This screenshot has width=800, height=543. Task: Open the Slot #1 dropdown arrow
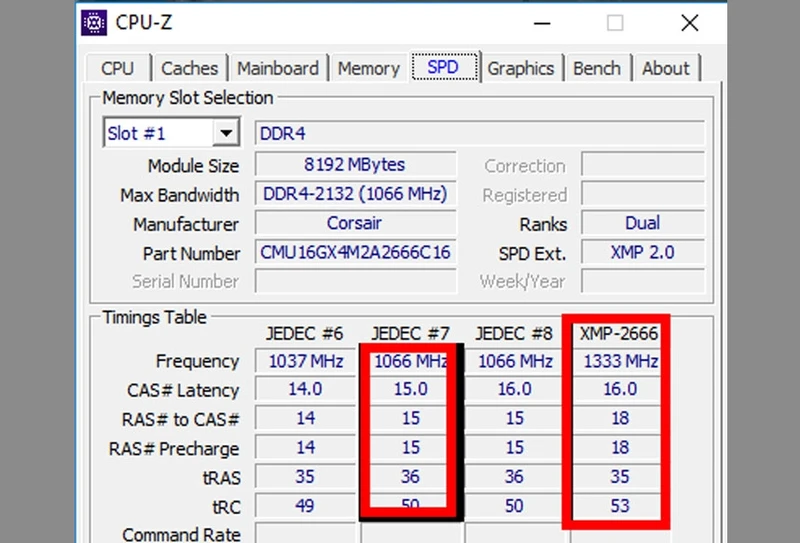click(x=226, y=133)
